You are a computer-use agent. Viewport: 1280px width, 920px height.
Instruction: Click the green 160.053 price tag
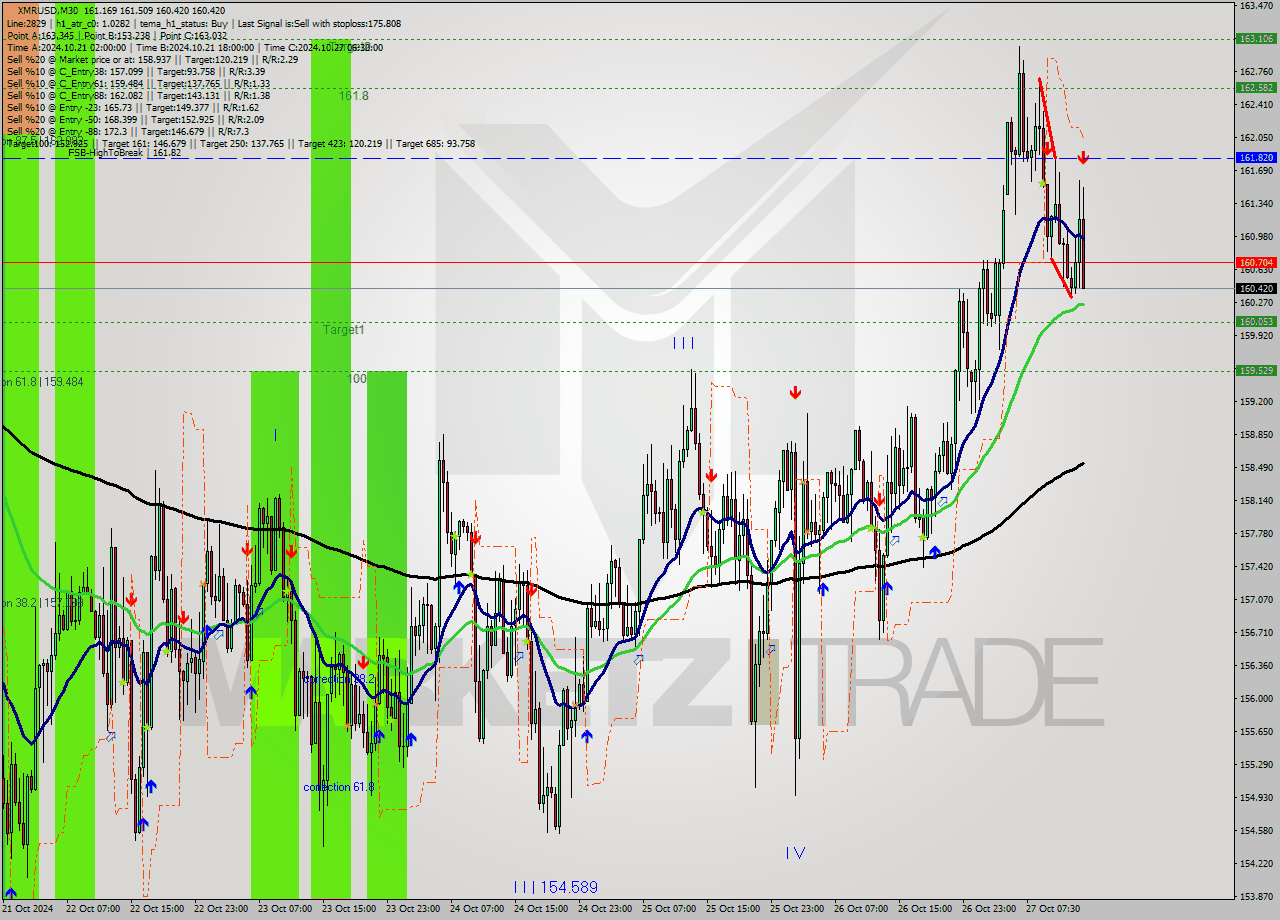1256,322
